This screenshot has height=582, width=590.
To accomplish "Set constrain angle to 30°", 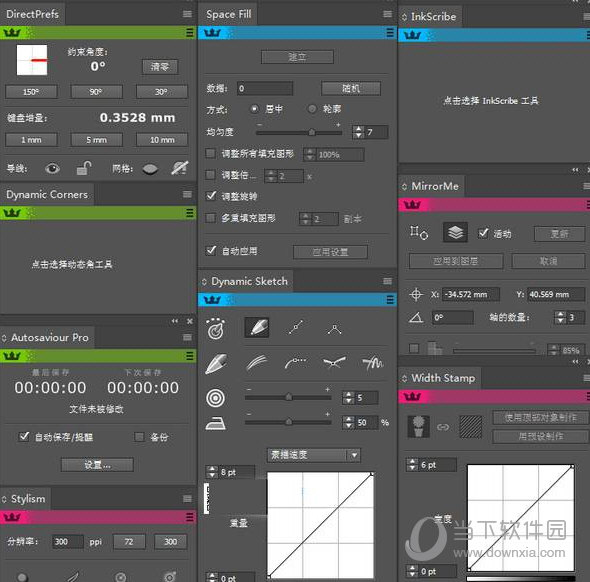I will 162,92.
